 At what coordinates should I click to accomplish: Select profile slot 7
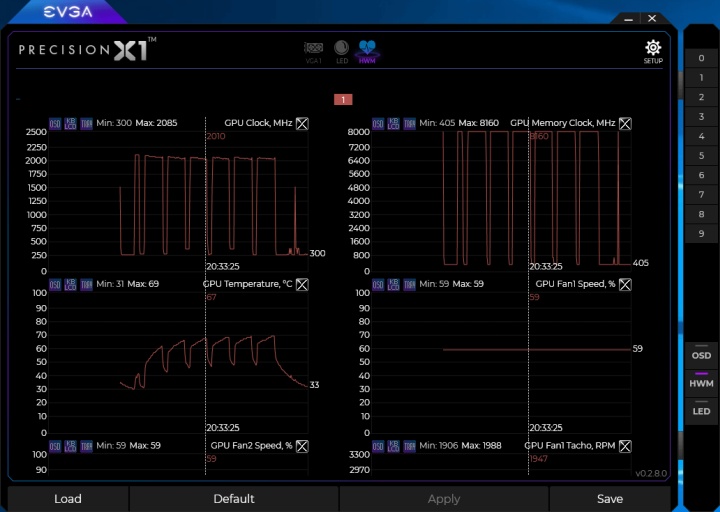[701, 195]
